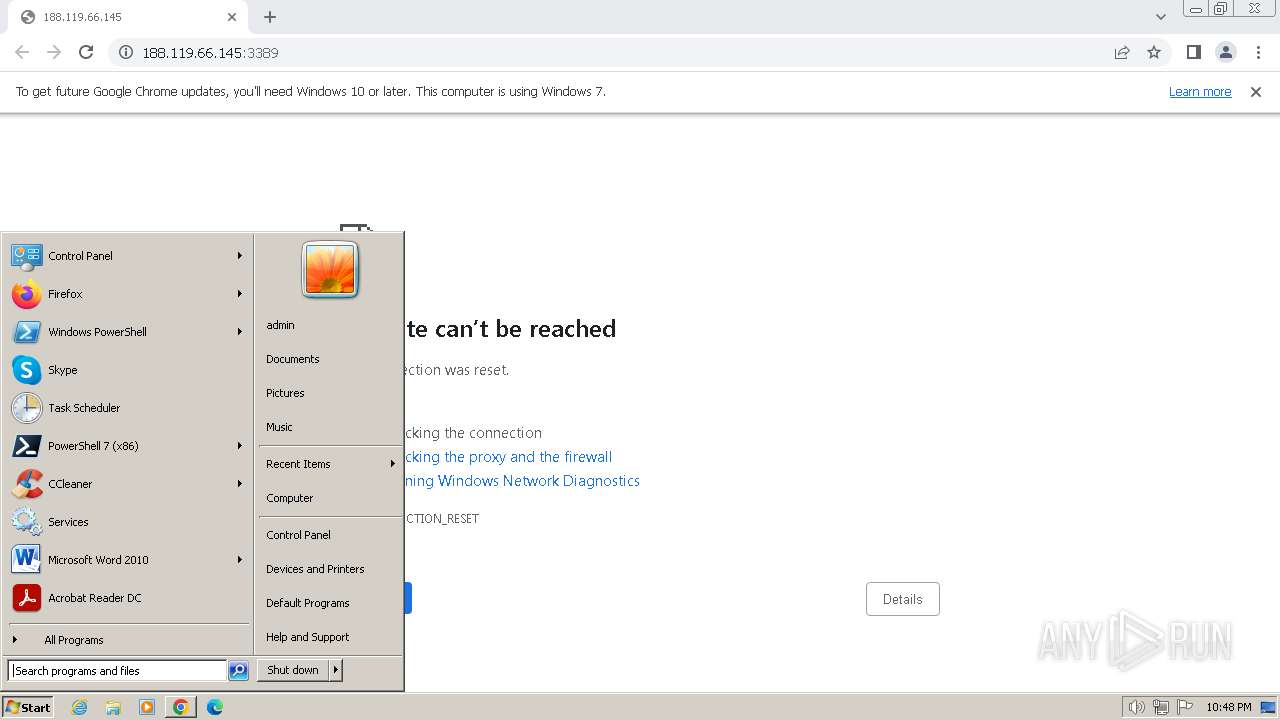Viewport: 1280px width, 720px height.
Task: Open Chrome three-dot menu
Action: (1259, 52)
